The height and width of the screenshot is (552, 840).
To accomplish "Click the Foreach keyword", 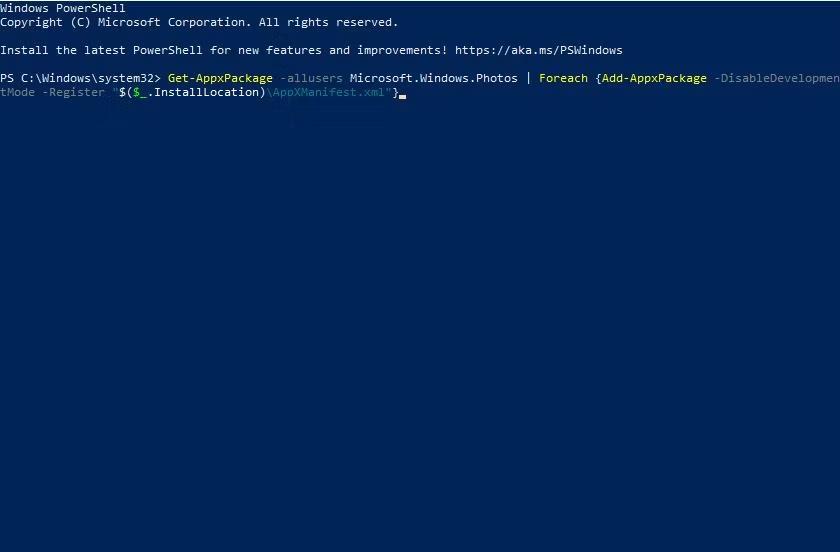I will (x=563, y=78).
